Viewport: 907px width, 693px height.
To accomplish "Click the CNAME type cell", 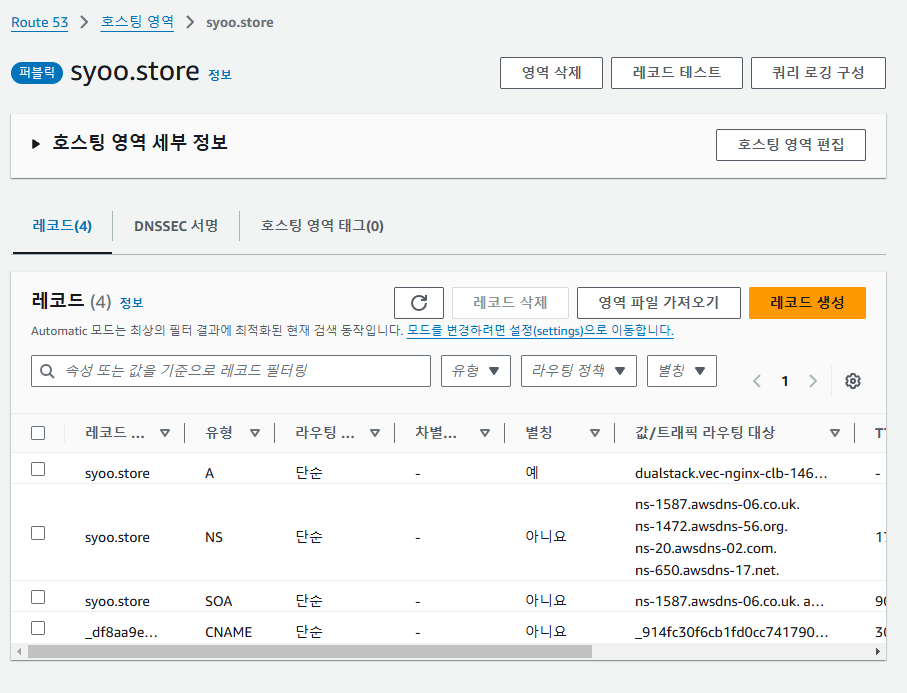I will (228, 632).
